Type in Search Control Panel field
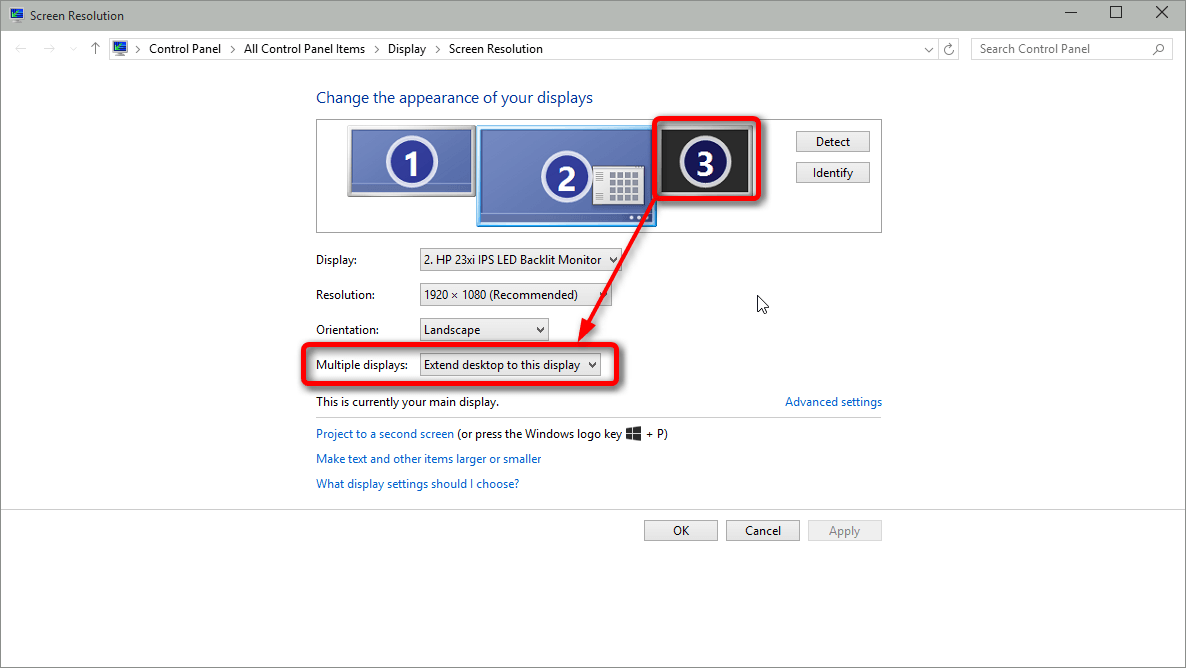The width and height of the screenshot is (1186, 668). [1060, 49]
